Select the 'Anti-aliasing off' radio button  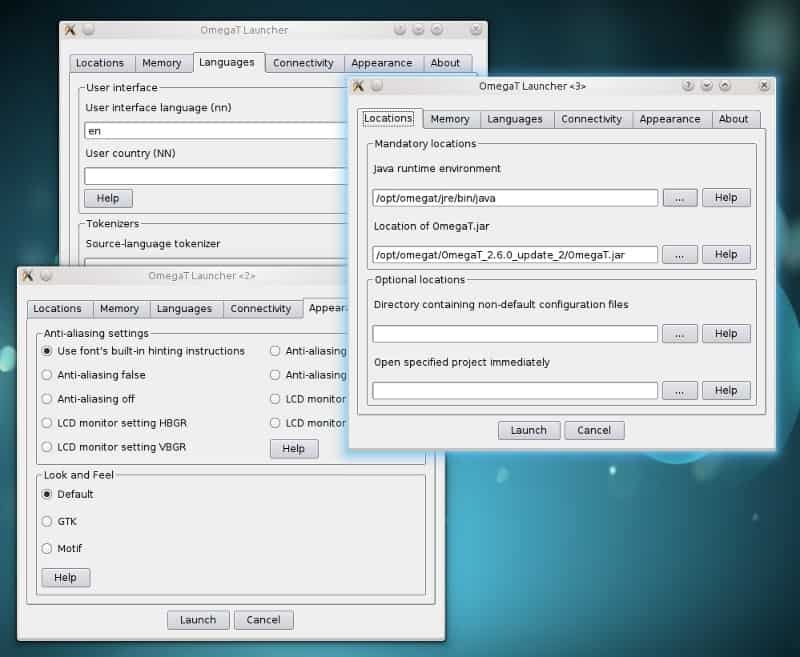pyautogui.click(x=47, y=399)
